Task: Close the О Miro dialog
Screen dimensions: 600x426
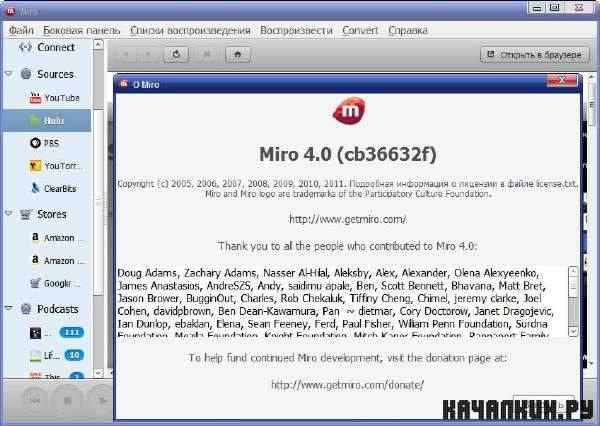Action: [562, 80]
